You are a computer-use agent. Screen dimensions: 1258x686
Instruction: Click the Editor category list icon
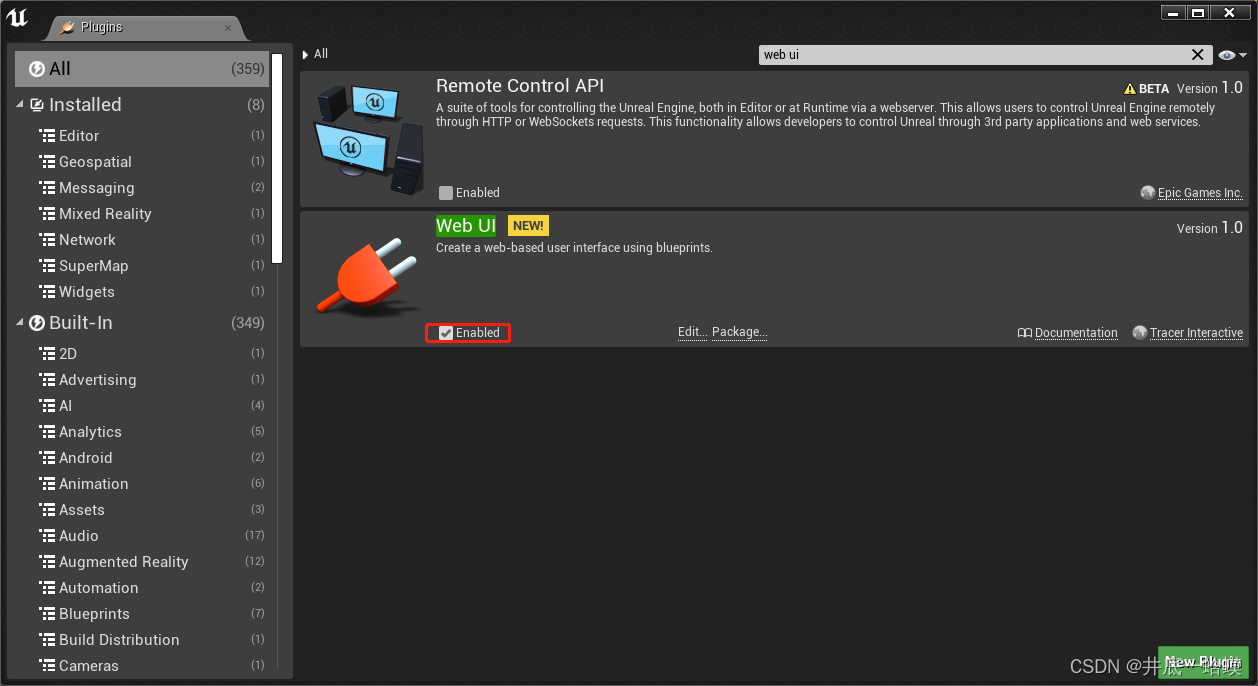click(47, 136)
